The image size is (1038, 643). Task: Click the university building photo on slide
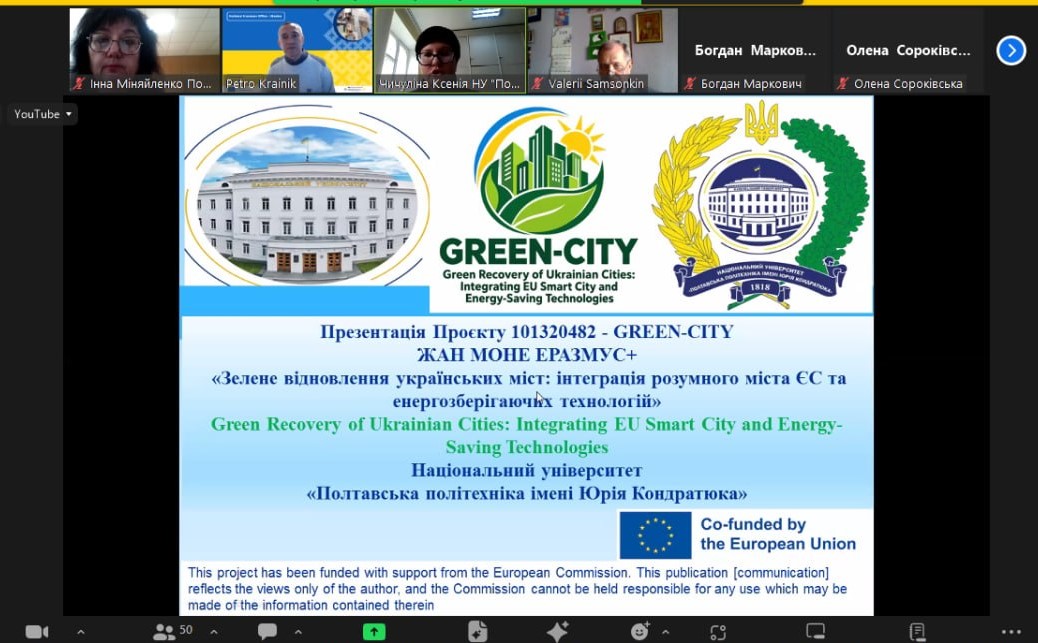point(307,200)
